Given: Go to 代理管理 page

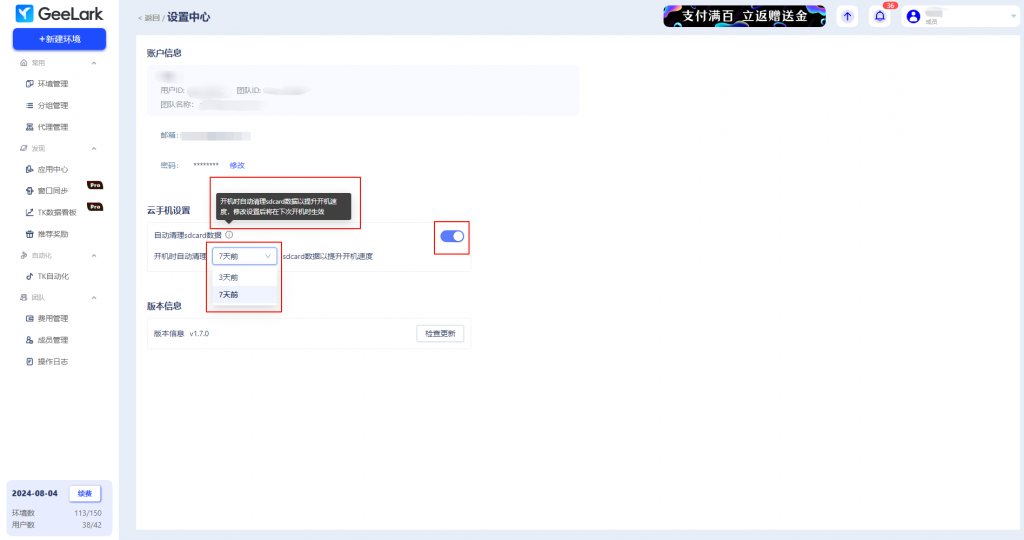Looking at the screenshot, I should [x=52, y=127].
